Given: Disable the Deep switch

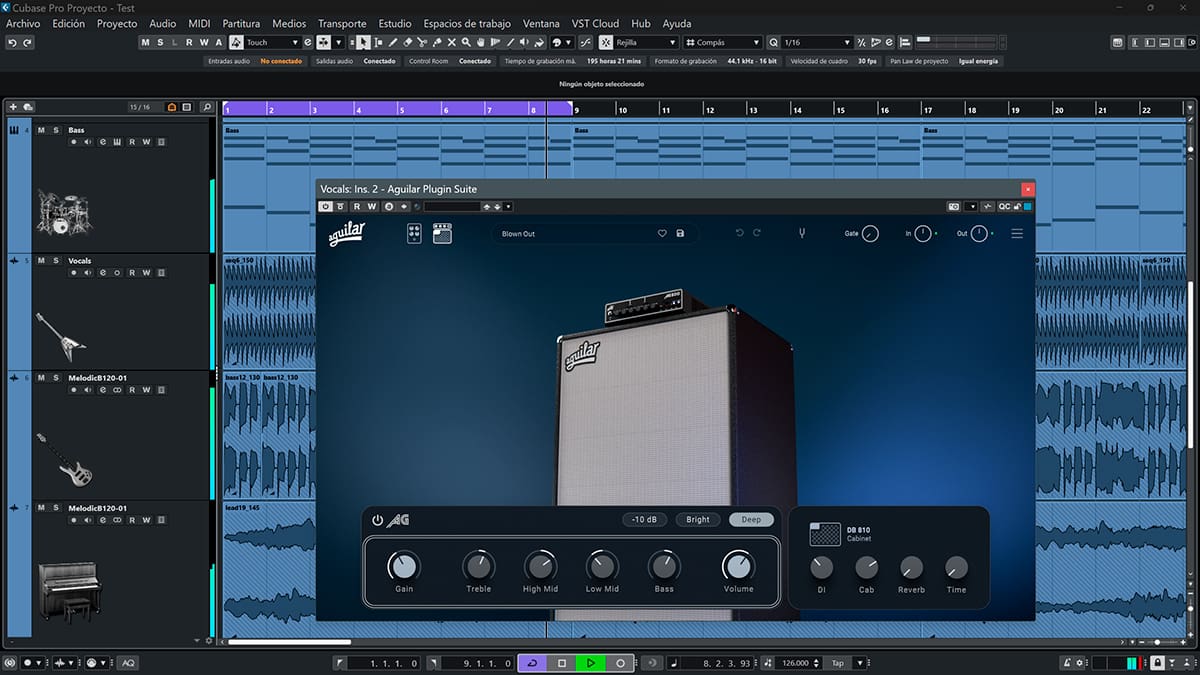Looking at the screenshot, I should point(751,520).
